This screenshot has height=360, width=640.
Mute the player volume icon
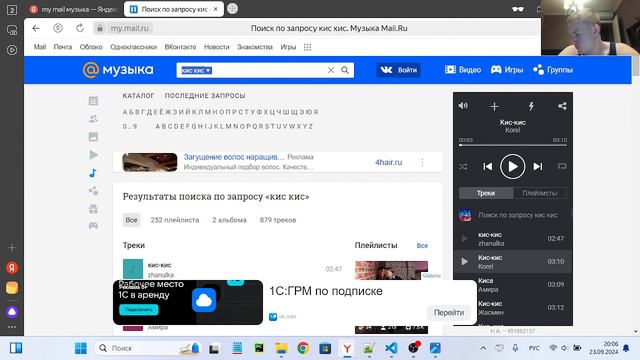click(x=463, y=106)
